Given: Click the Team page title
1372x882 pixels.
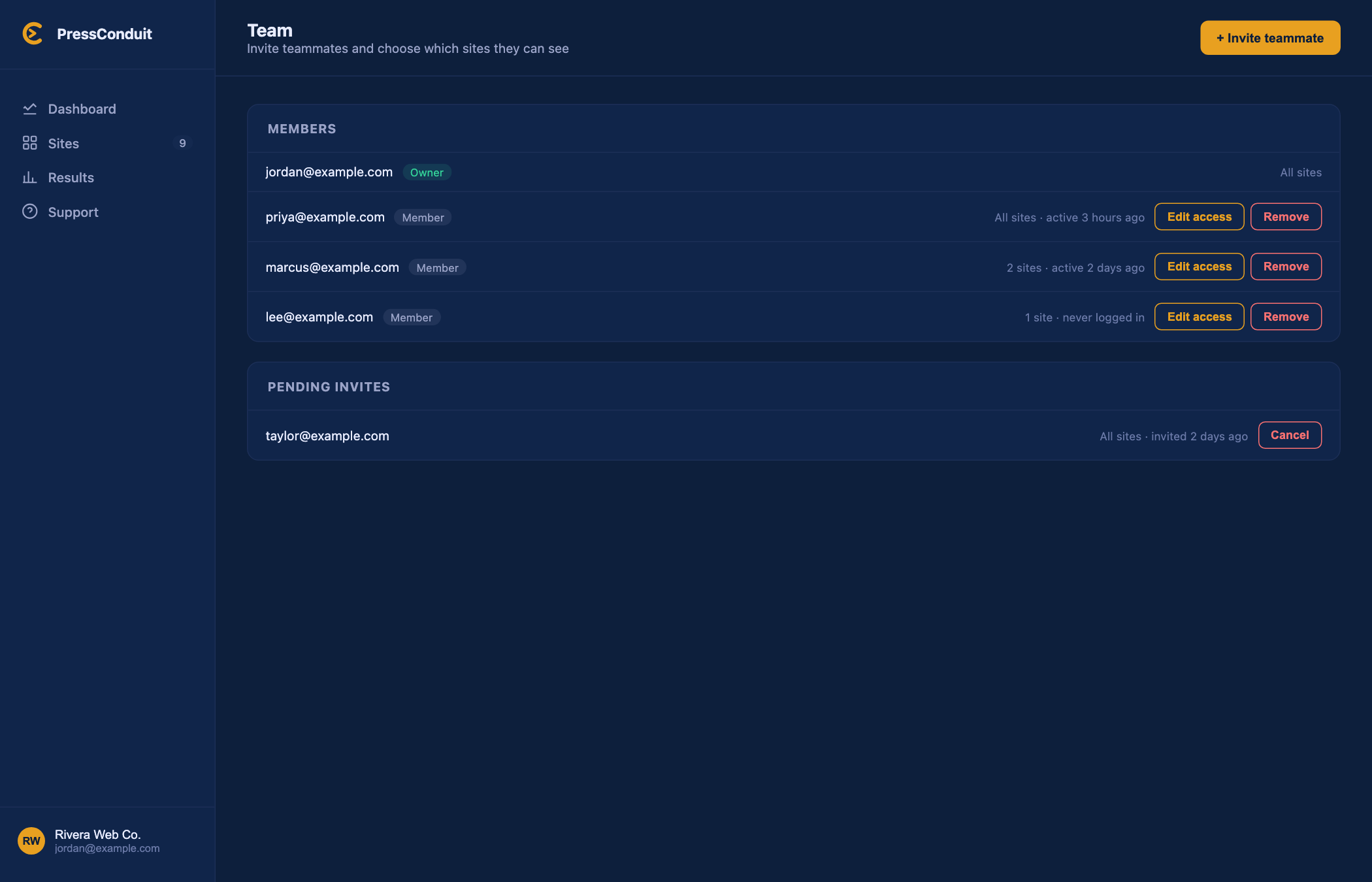Looking at the screenshot, I should (x=270, y=31).
